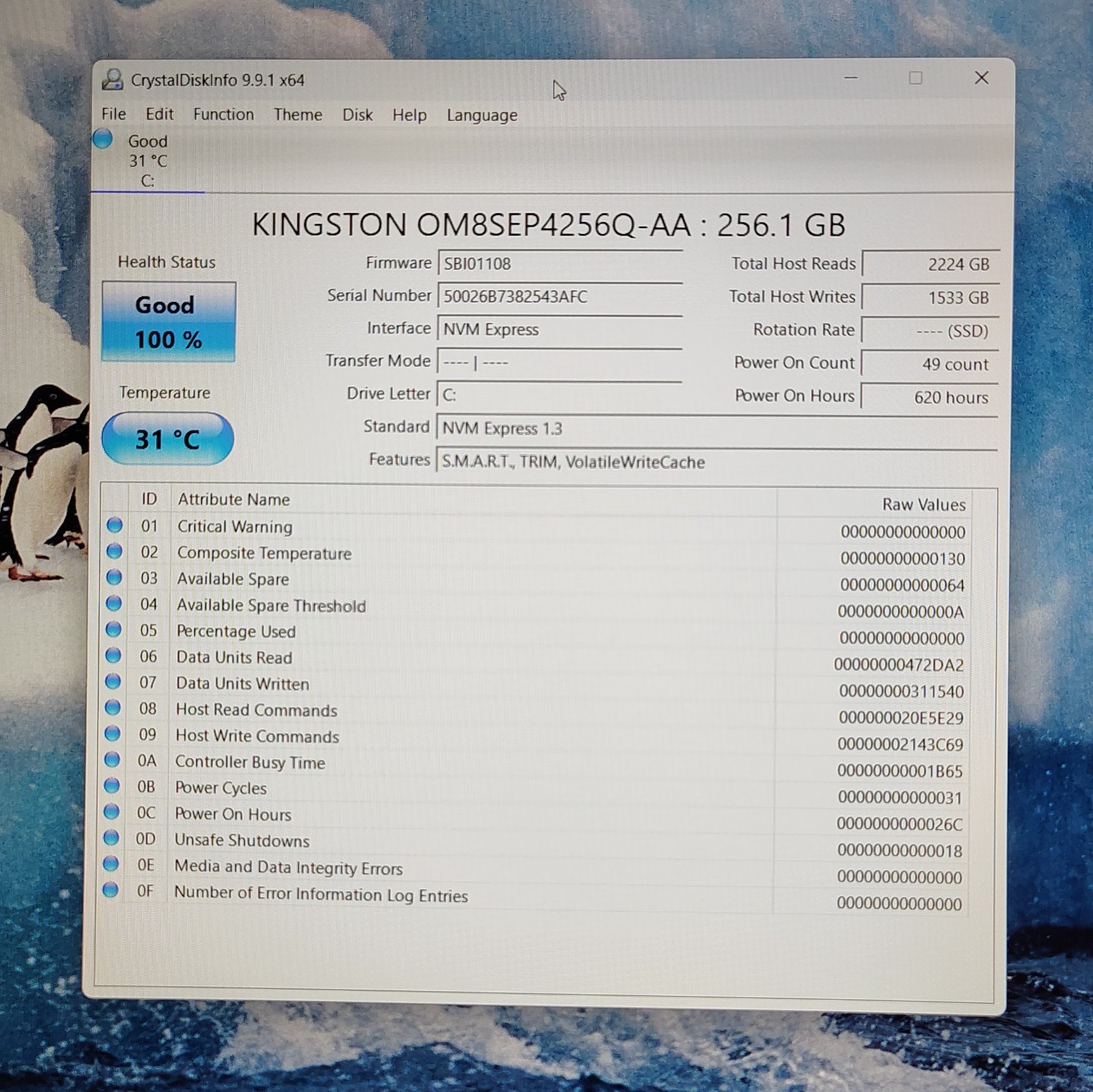Click the Transfer Mode field
The image size is (1093, 1092).
click(559, 362)
